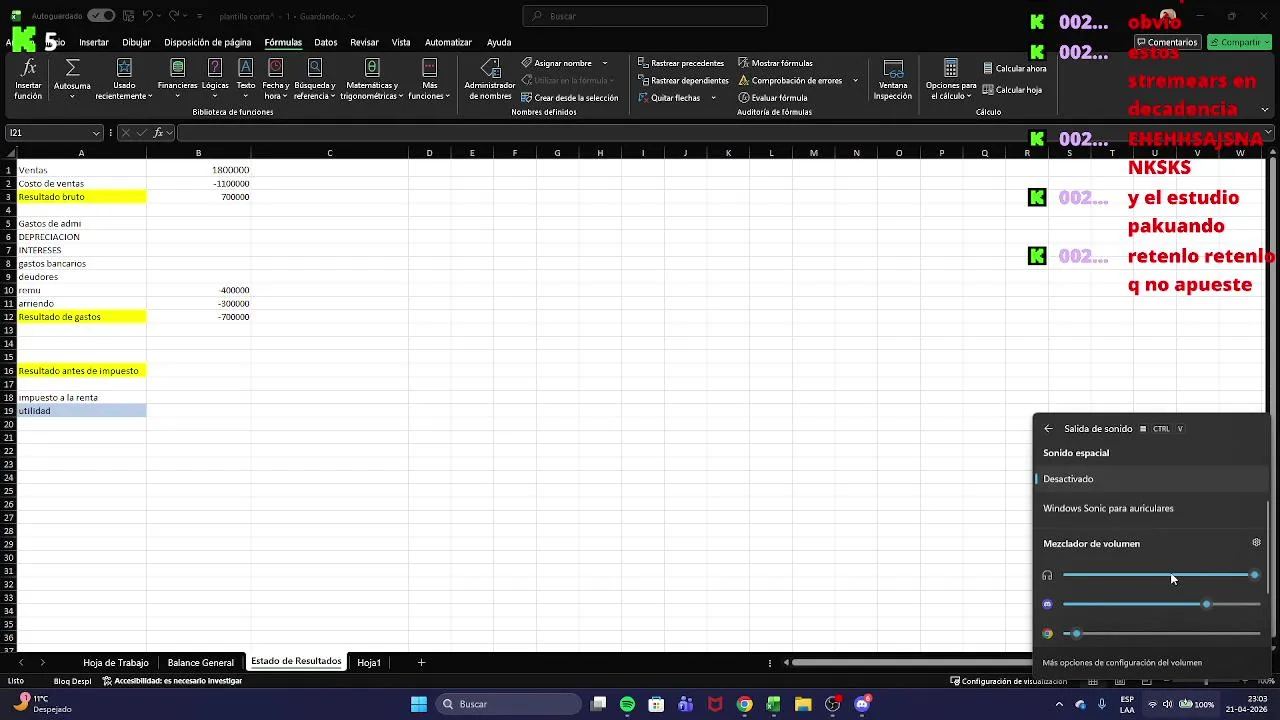Expand Quitar flechas dropdown arrow
This screenshot has height=720, width=1280.
pos(713,98)
